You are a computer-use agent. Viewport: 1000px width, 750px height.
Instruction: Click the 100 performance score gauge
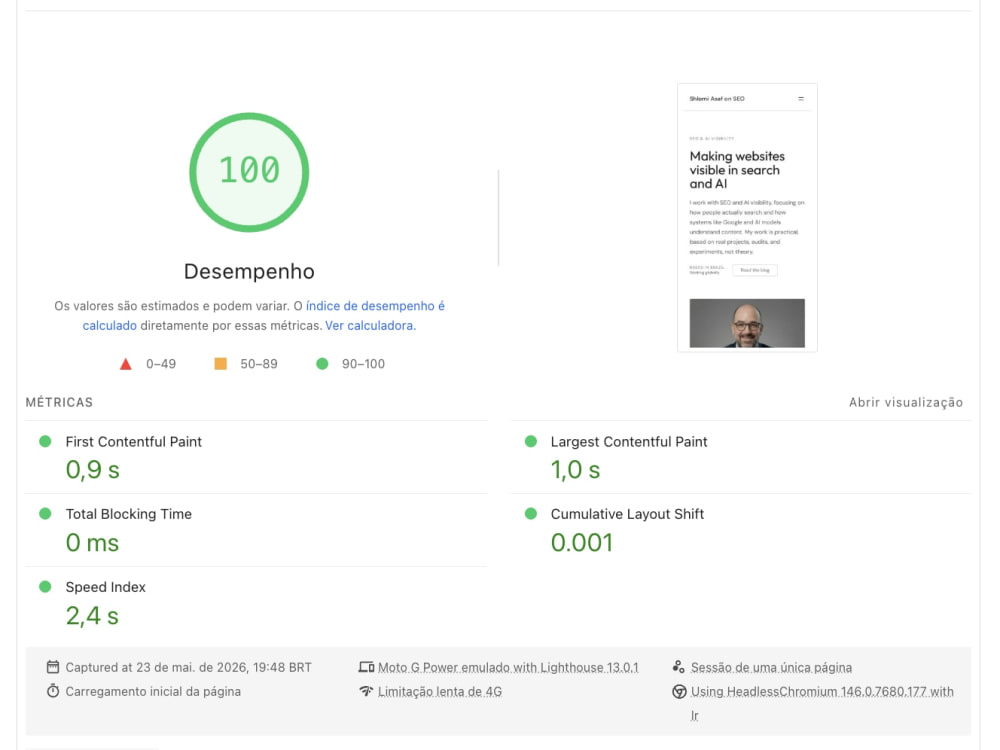(249, 172)
